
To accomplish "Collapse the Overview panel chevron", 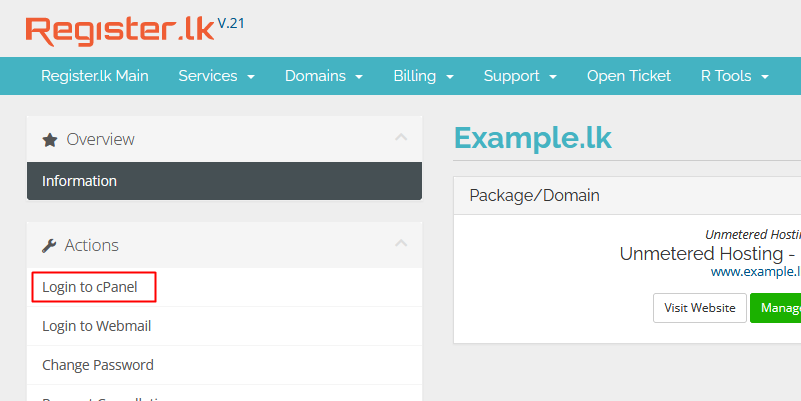I will click(401, 137).
